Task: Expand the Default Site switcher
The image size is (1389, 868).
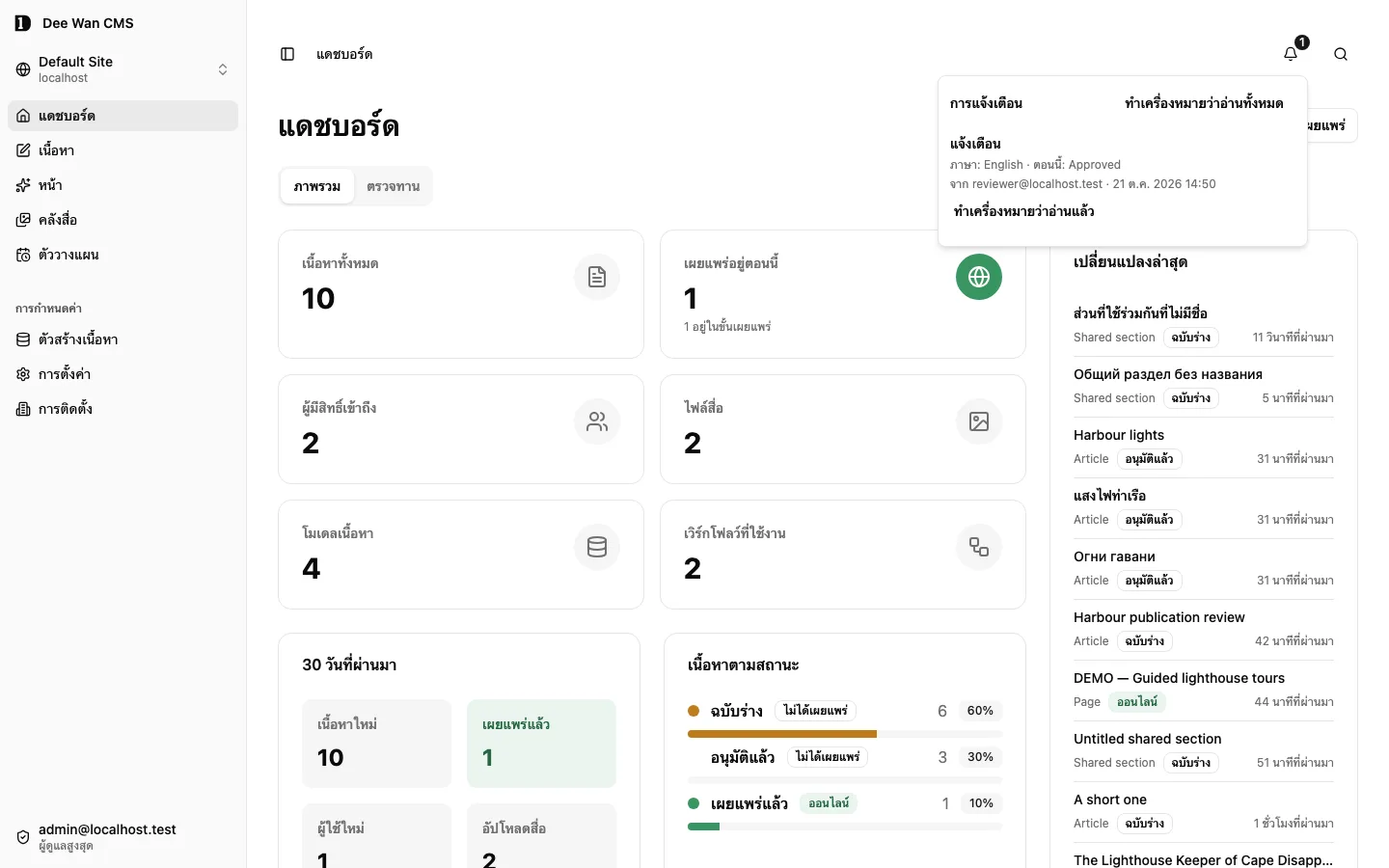Action: point(123,69)
